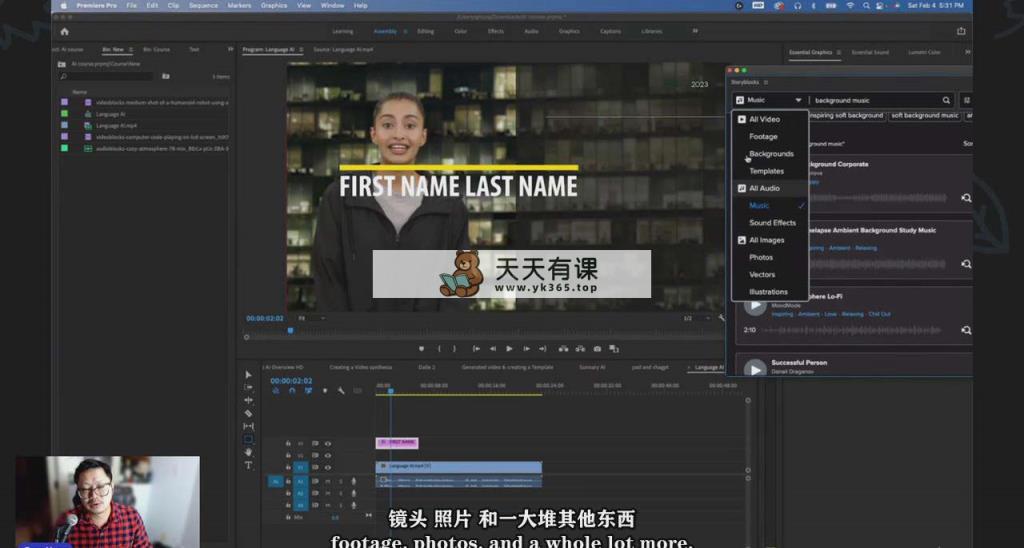Select the Track Select Forward tool
Viewport: 1024px width, 548px height.
(248, 387)
